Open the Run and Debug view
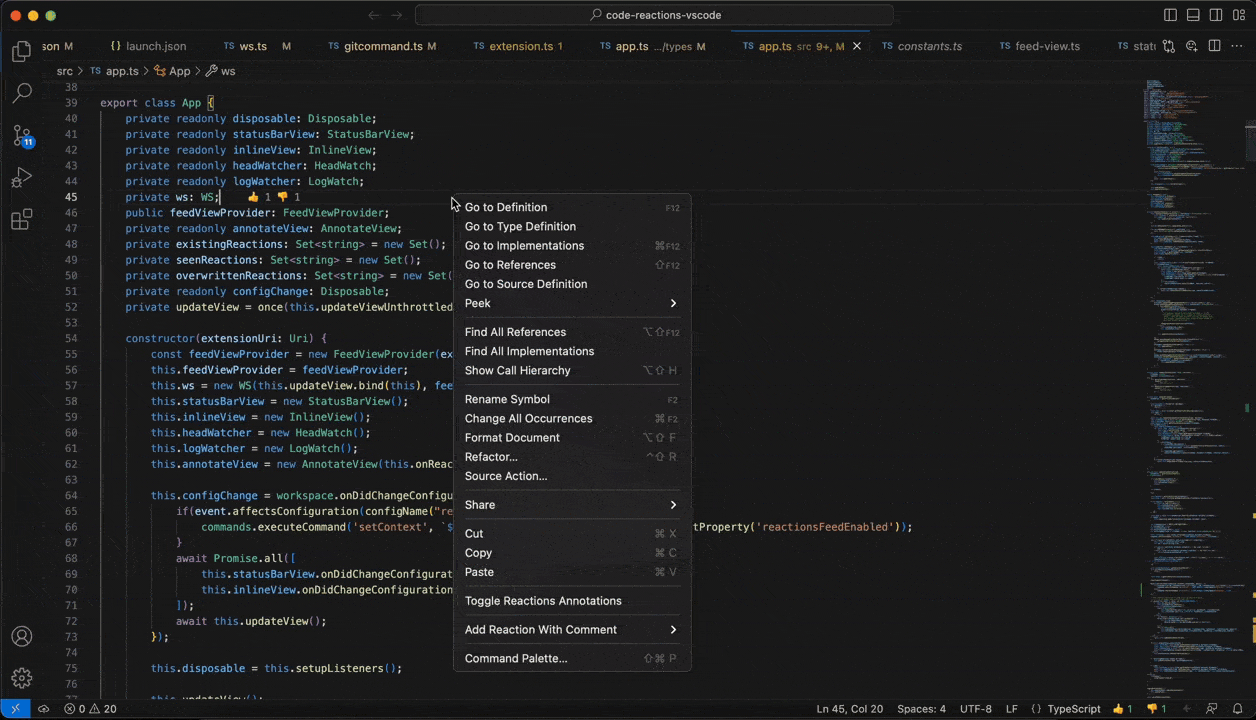The height and width of the screenshot is (720, 1256). click(22, 178)
